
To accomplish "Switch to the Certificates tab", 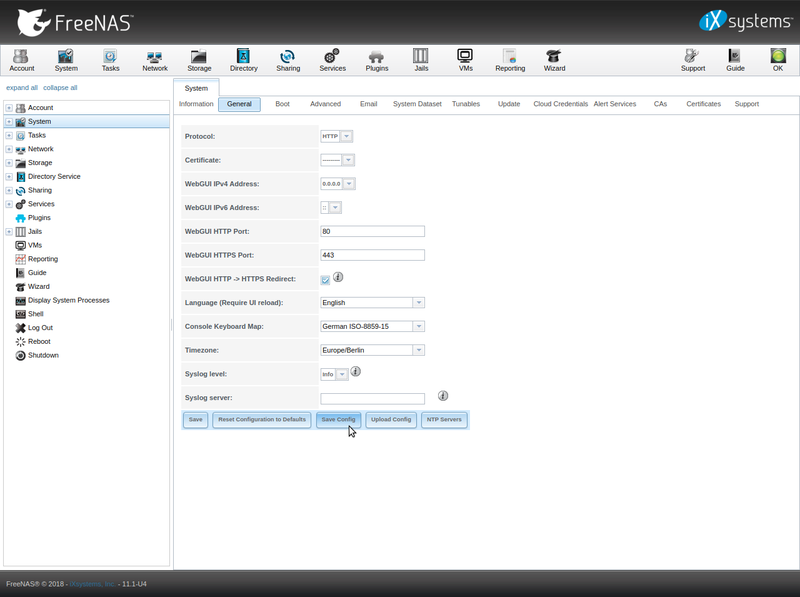I will [703, 104].
